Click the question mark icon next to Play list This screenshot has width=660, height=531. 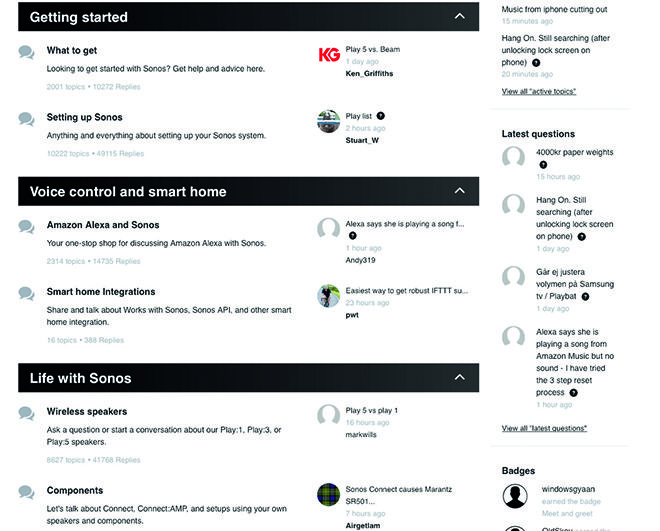point(381,116)
